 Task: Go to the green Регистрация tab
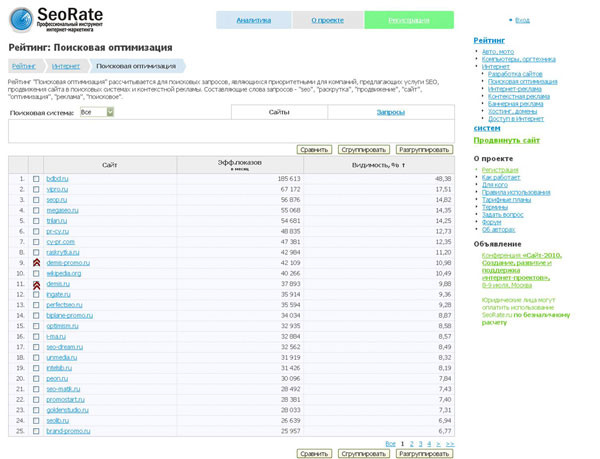(x=409, y=20)
